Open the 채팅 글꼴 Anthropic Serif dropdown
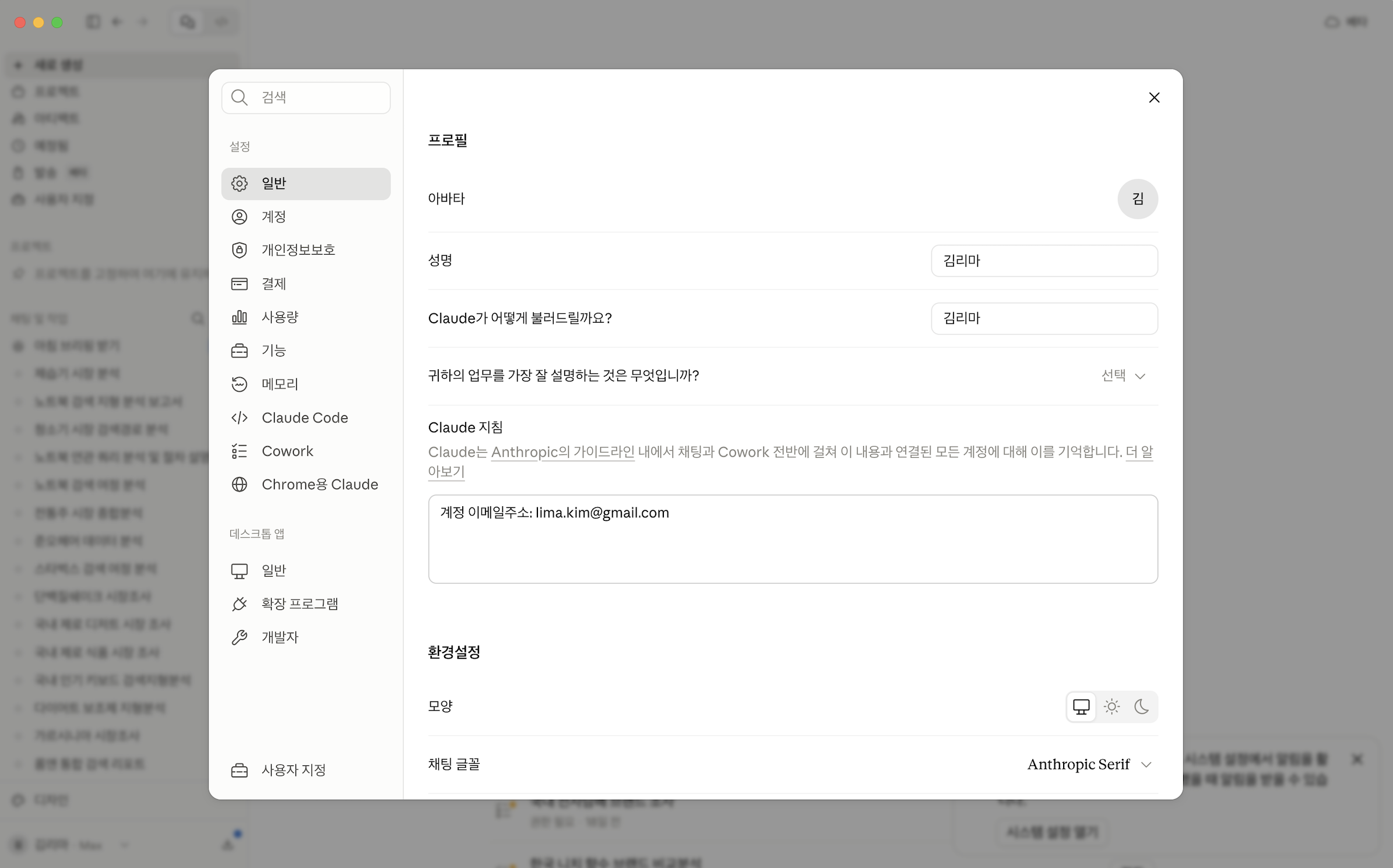 (x=1090, y=764)
